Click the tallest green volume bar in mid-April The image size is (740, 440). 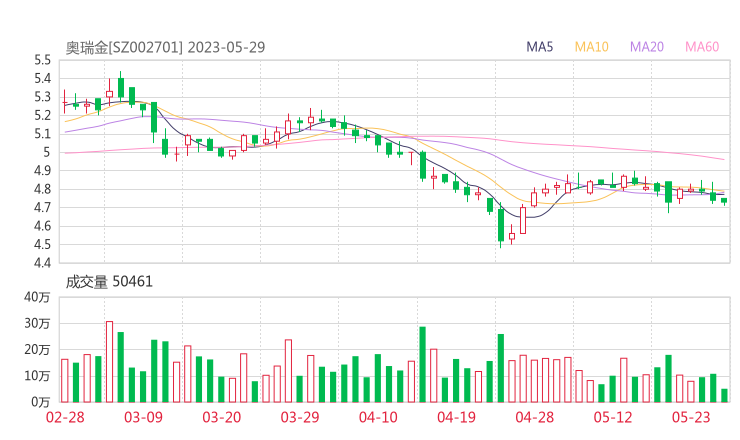(x=422, y=364)
